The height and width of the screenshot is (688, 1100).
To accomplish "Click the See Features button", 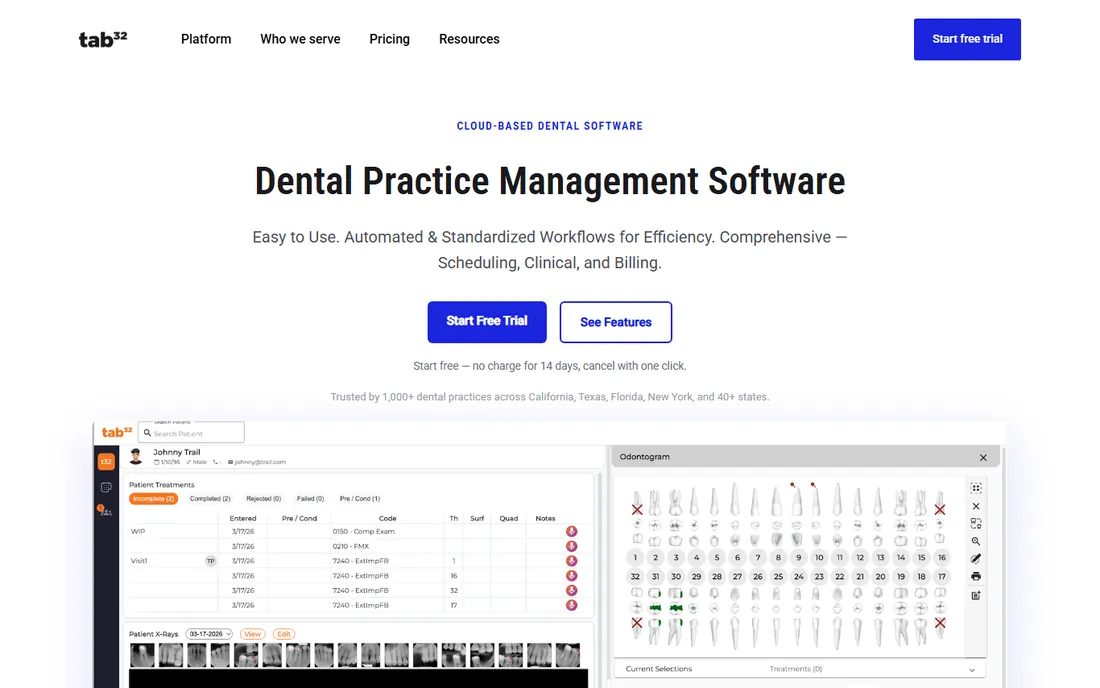I will click(616, 322).
